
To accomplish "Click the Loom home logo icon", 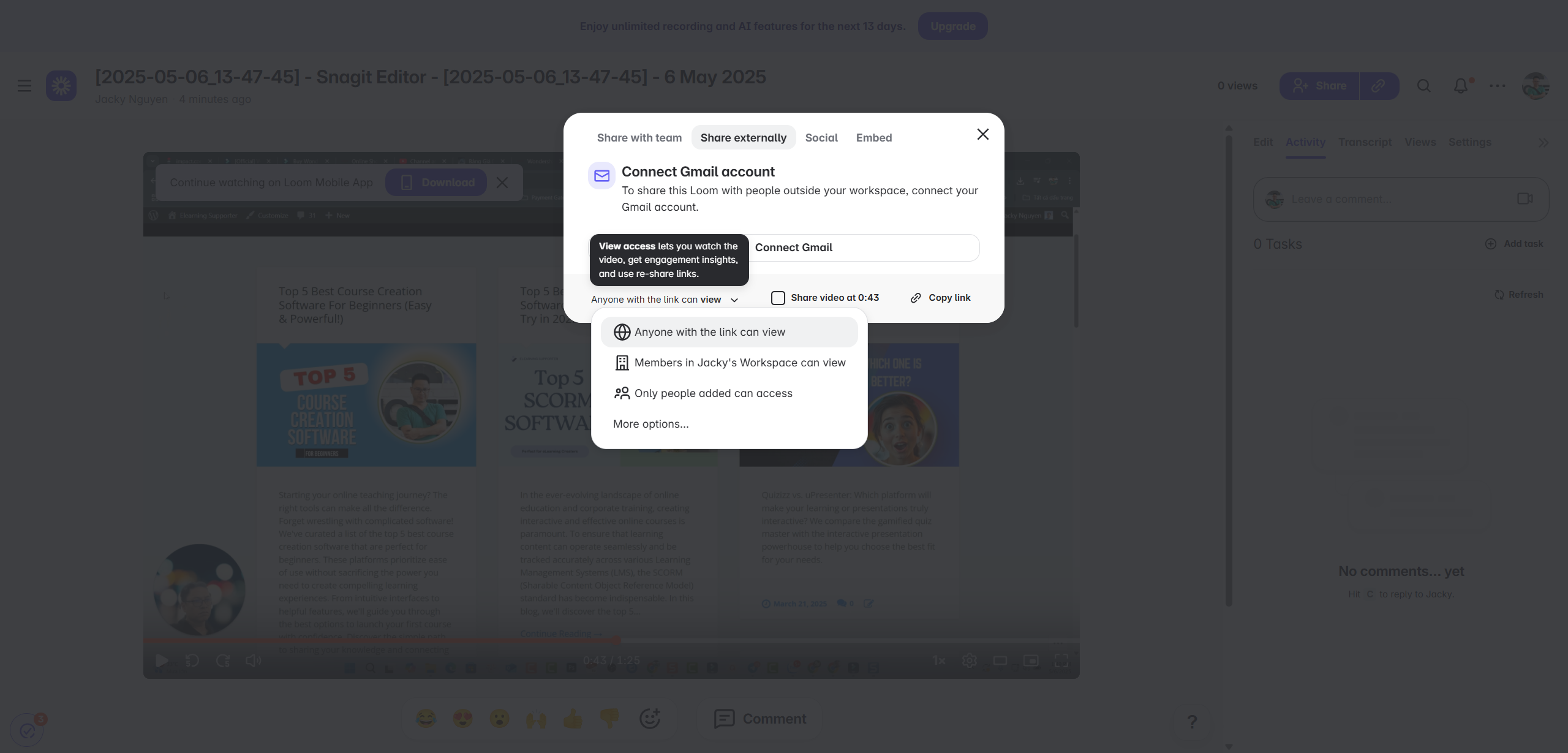I will [61, 86].
